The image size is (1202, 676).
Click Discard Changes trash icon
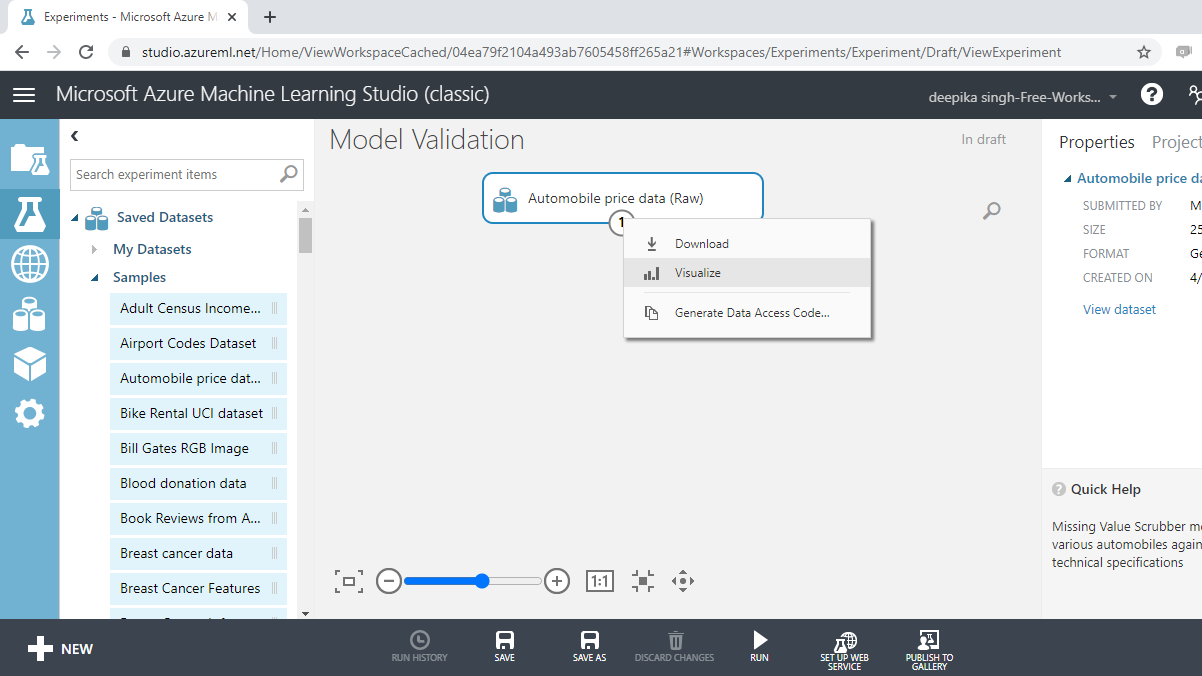(x=675, y=647)
